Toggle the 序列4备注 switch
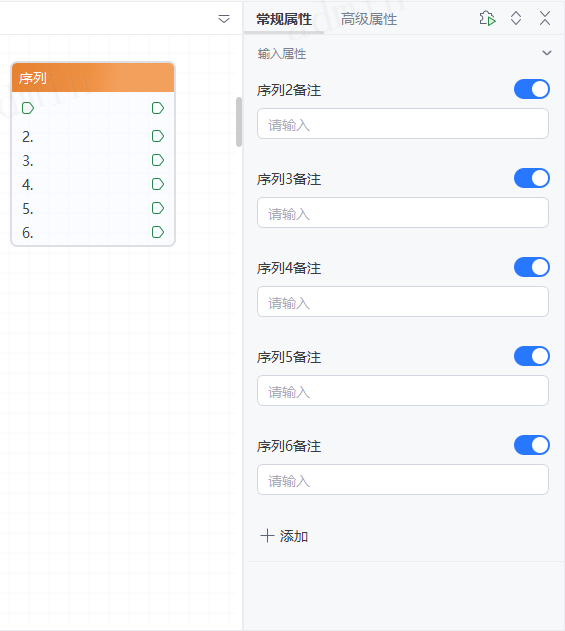Image resolution: width=565 pixels, height=631 pixels. [532, 267]
